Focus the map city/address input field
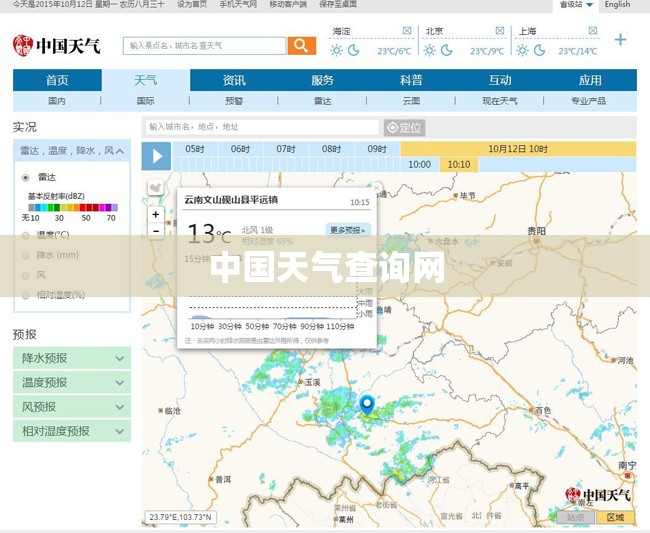 pos(262,127)
